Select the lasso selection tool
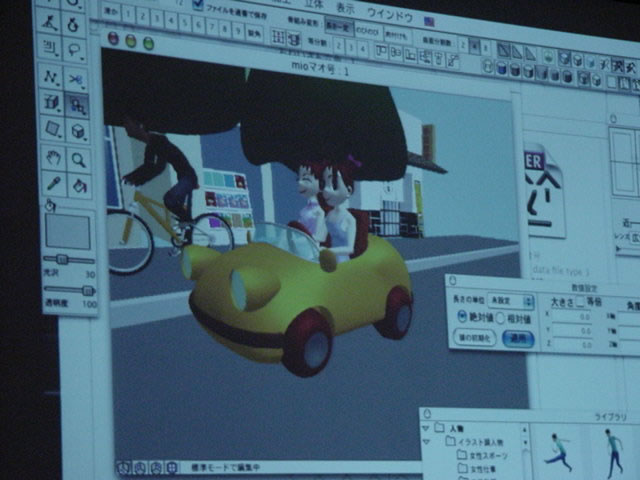This screenshot has height=480, width=640. click(75, 48)
